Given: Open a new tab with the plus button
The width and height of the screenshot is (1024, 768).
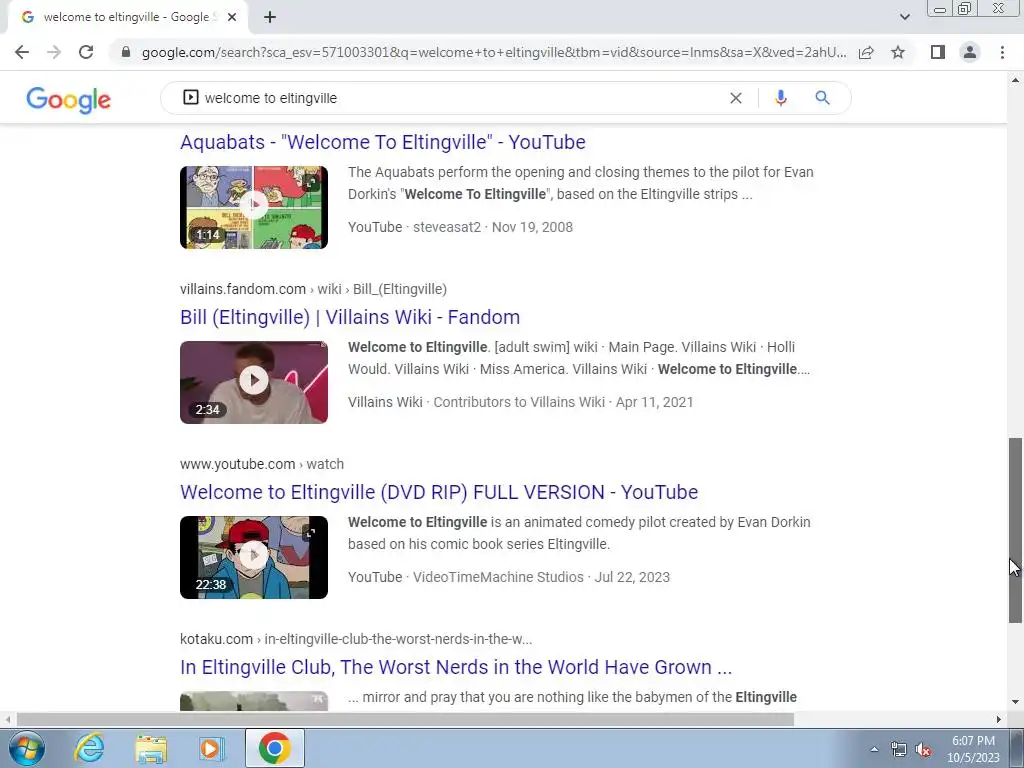Looking at the screenshot, I should point(270,17).
